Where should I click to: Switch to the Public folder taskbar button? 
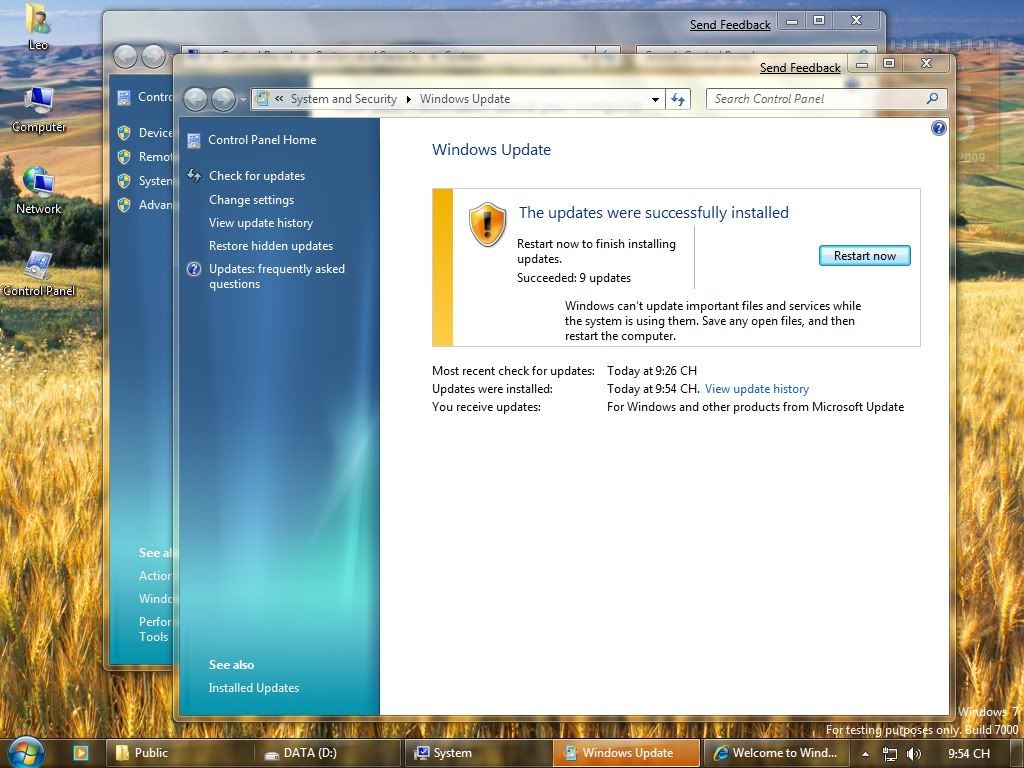pyautogui.click(x=178, y=753)
